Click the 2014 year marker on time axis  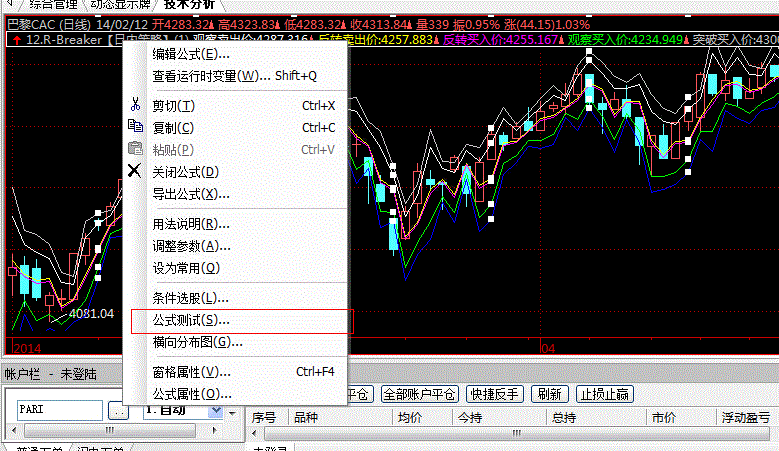[x=27, y=348]
